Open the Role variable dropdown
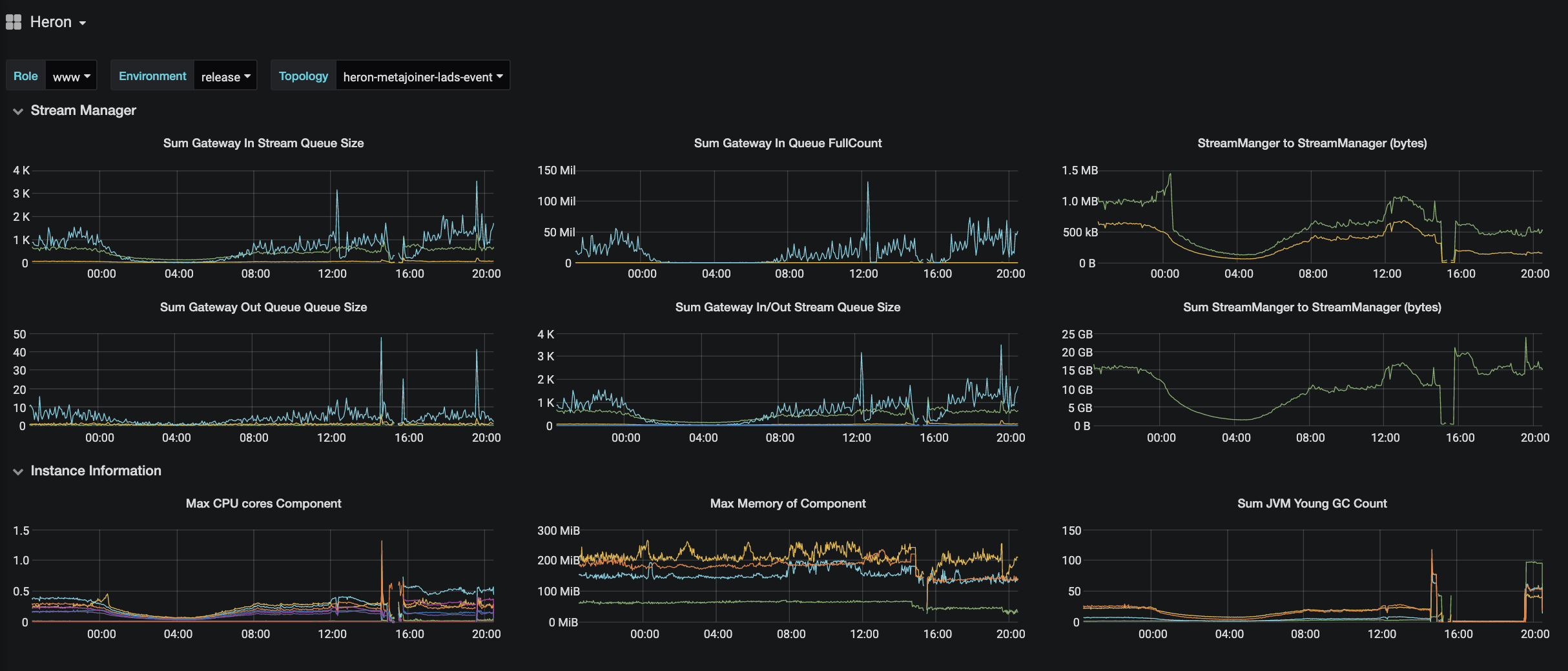 tap(71, 76)
